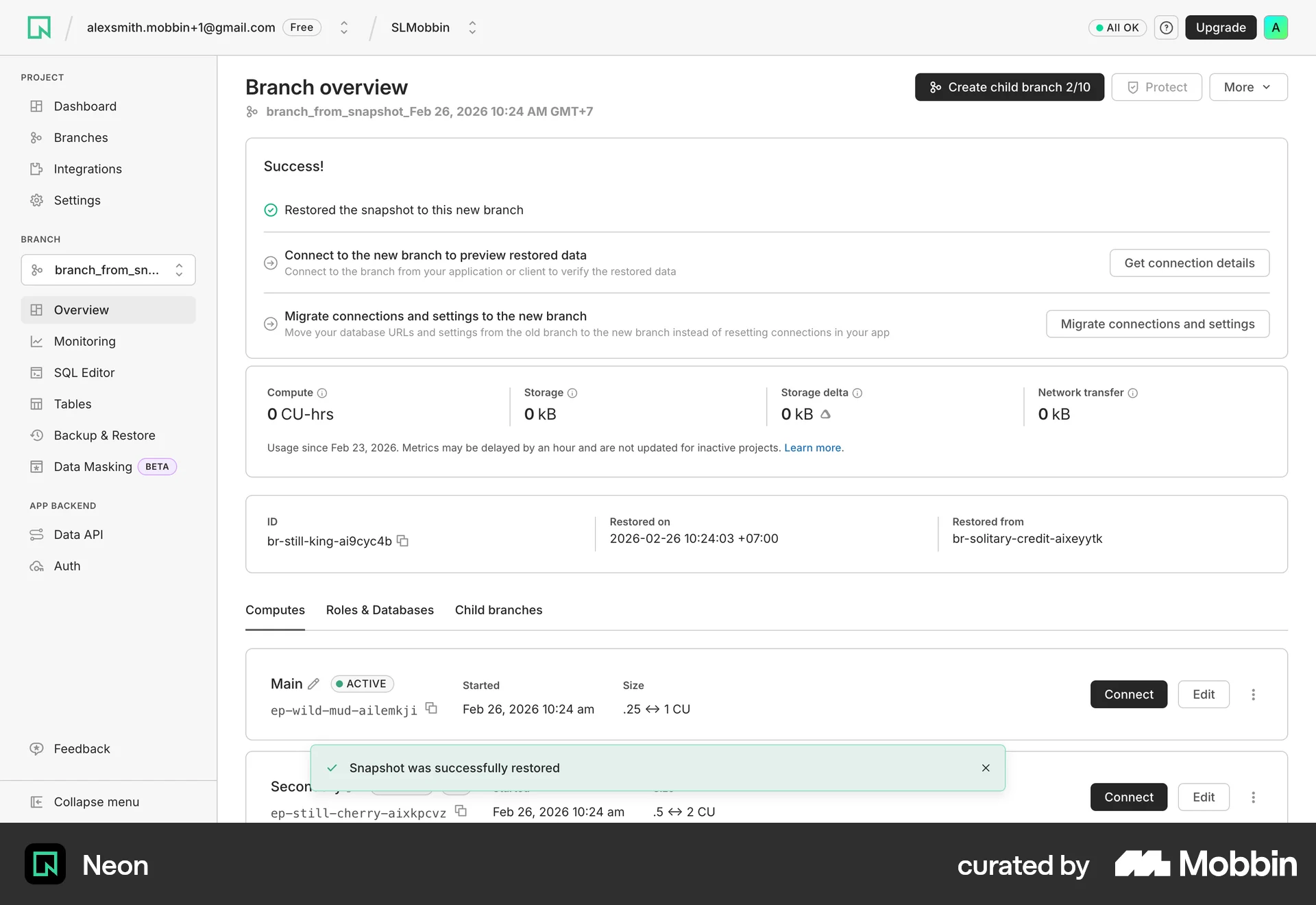Show Storage info tooltip icon
This screenshot has height=905, width=1316.
click(572, 393)
